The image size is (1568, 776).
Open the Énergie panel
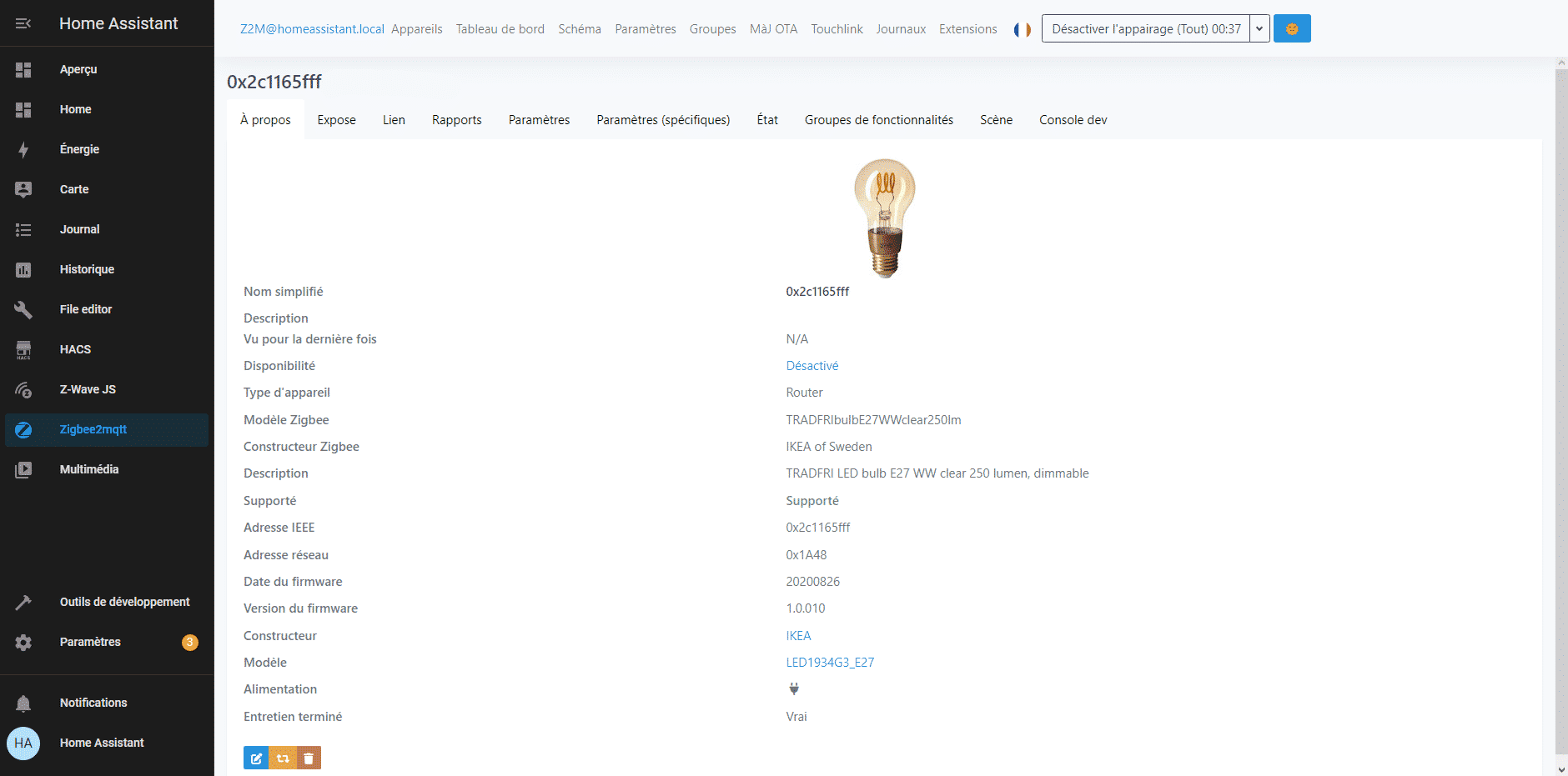[107, 149]
